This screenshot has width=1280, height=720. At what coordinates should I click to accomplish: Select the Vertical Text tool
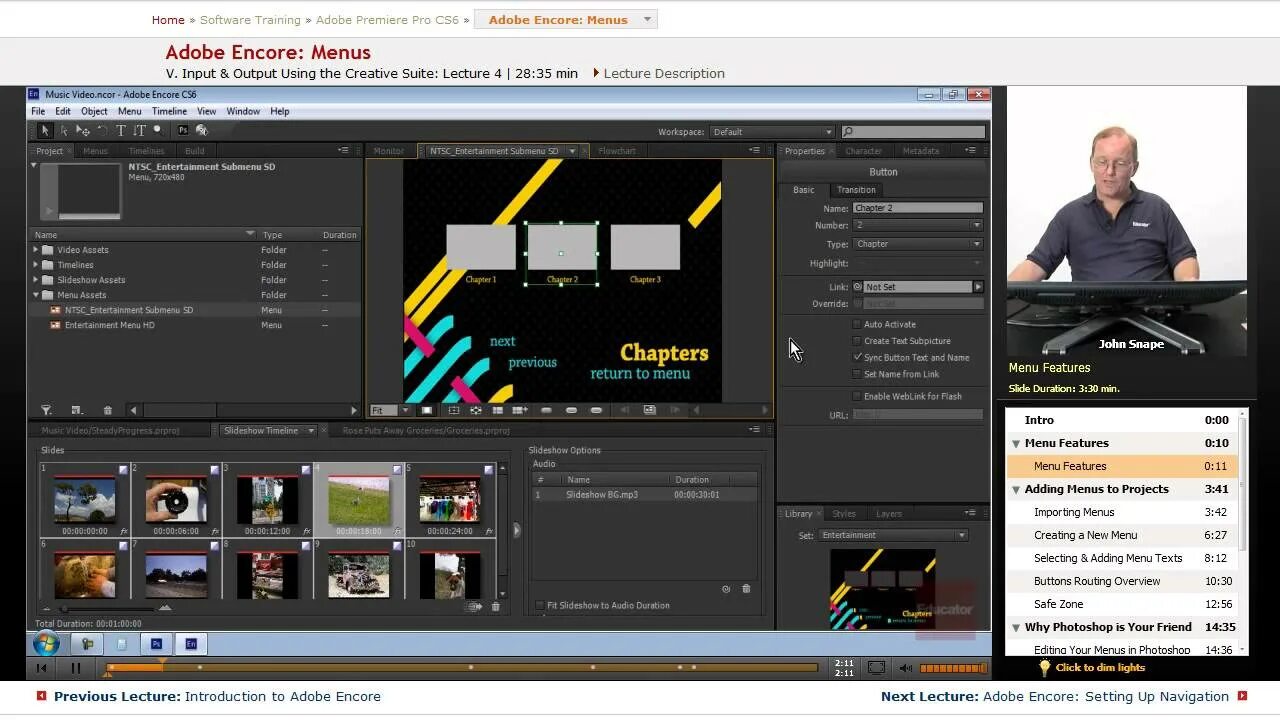(139, 130)
